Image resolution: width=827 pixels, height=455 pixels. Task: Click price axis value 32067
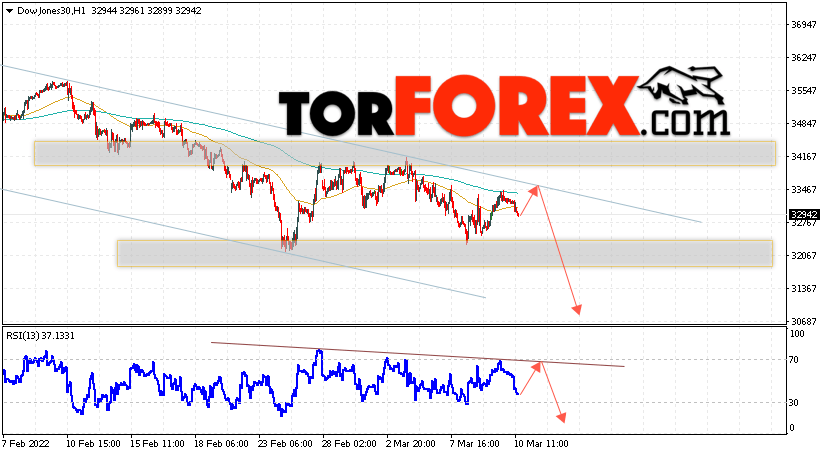point(804,256)
